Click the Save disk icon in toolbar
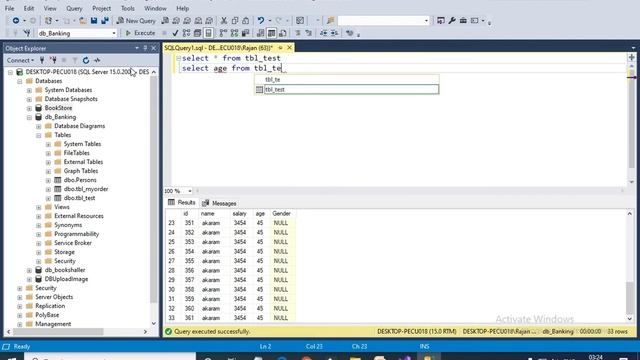640x360 pixels. (94, 20)
